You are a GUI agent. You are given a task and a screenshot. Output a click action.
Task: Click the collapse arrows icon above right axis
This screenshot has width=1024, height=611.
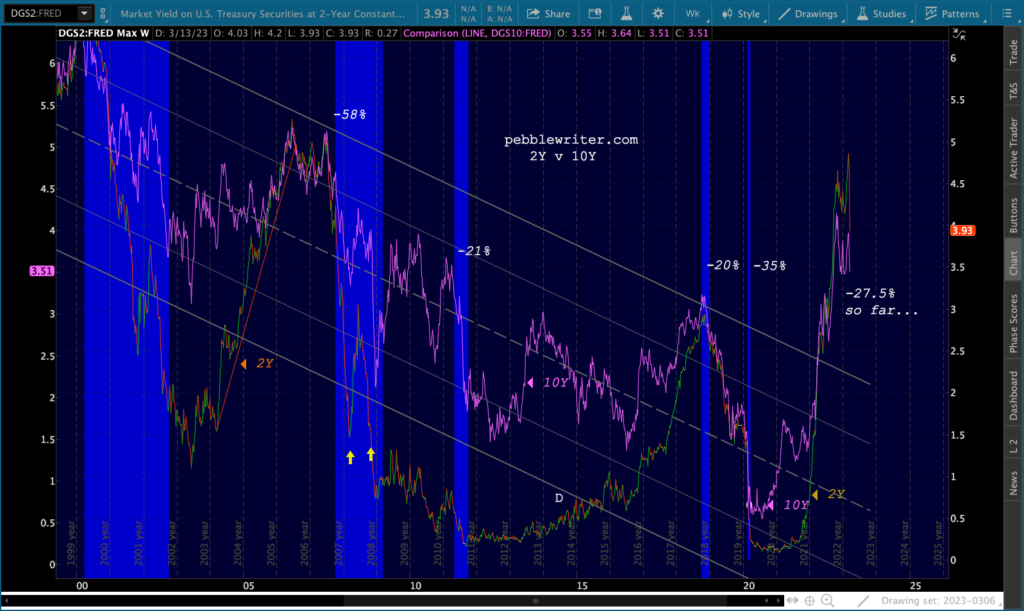(959, 34)
